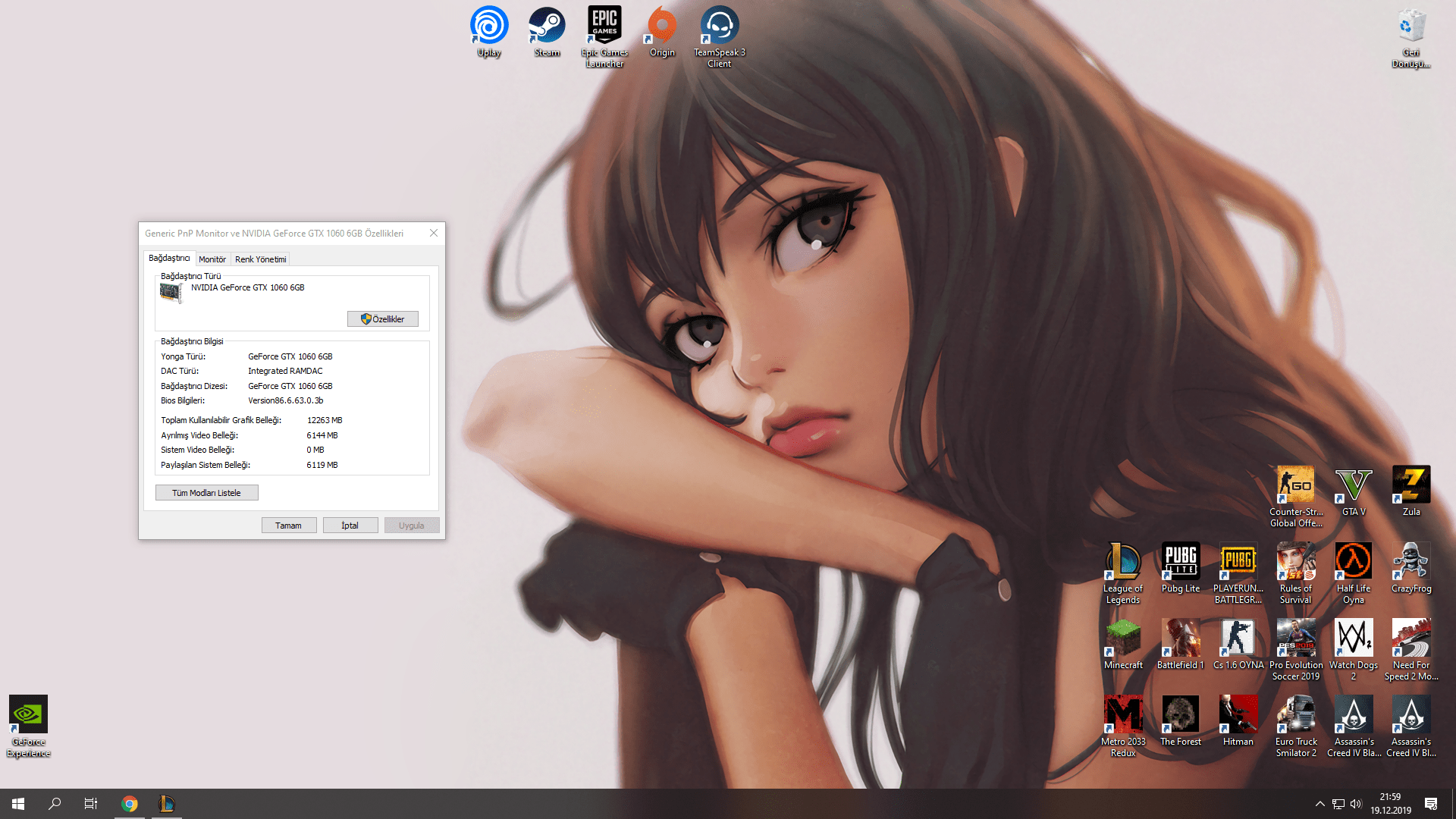The height and width of the screenshot is (819, 1456).
Task: Click the Minecraft desktop shortcut
Action: (x=1123, y=639)
